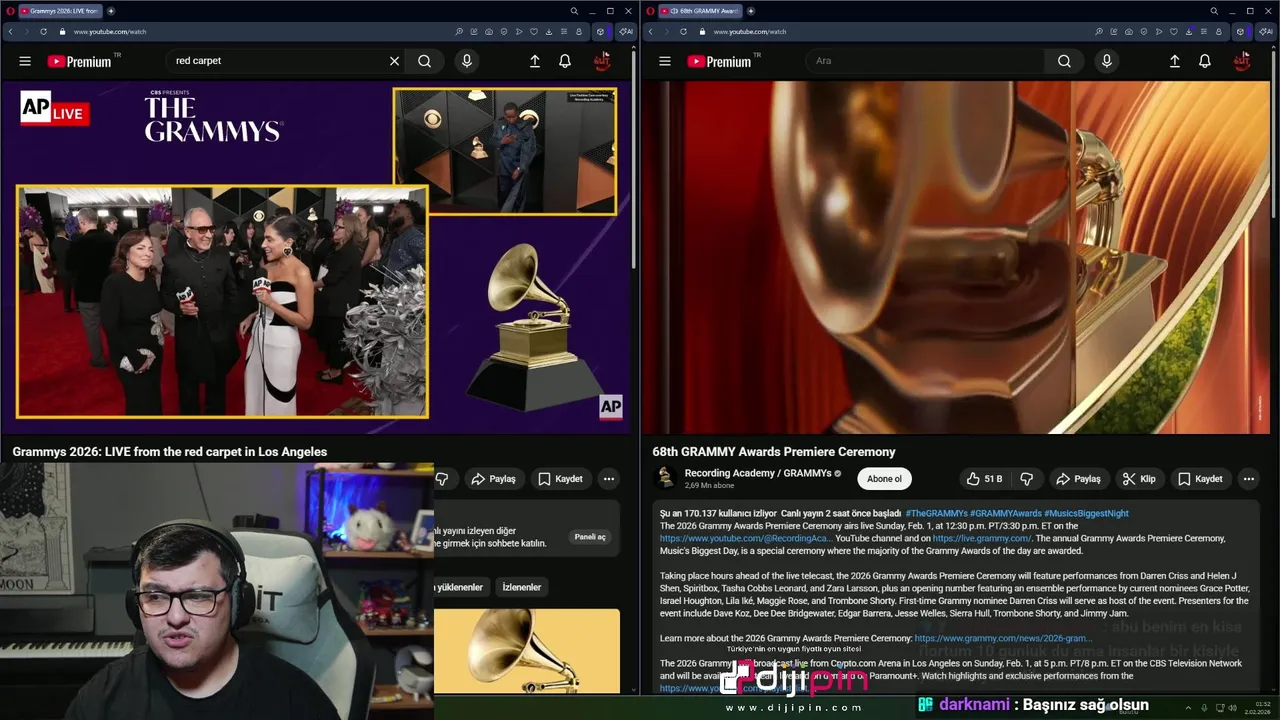Go to YouTube Premium home in the right window
Screen dimensions: 1280x720
coord(720,61)
